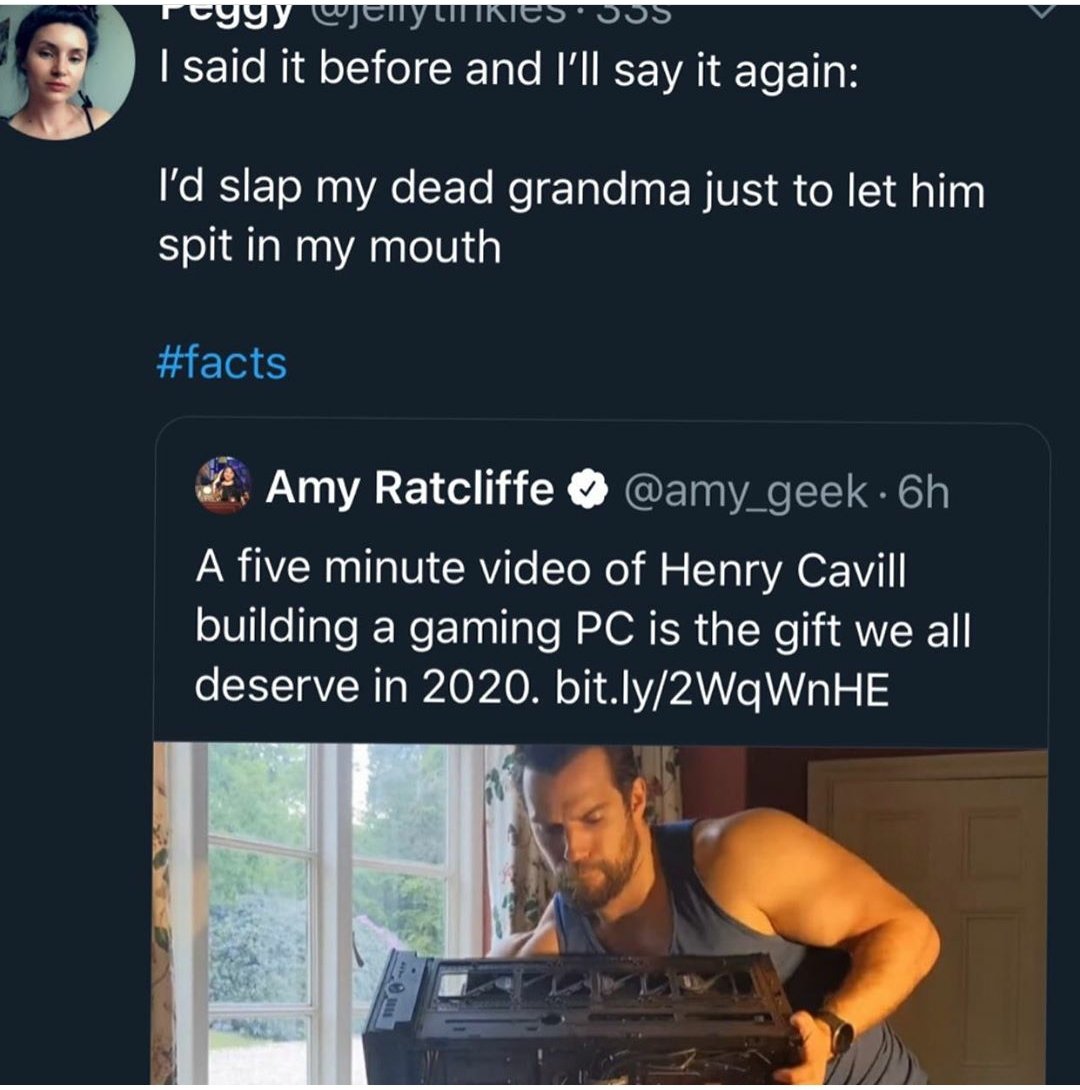
Task: Click the 33s tweet timestamp
Action: pos(633,14)
